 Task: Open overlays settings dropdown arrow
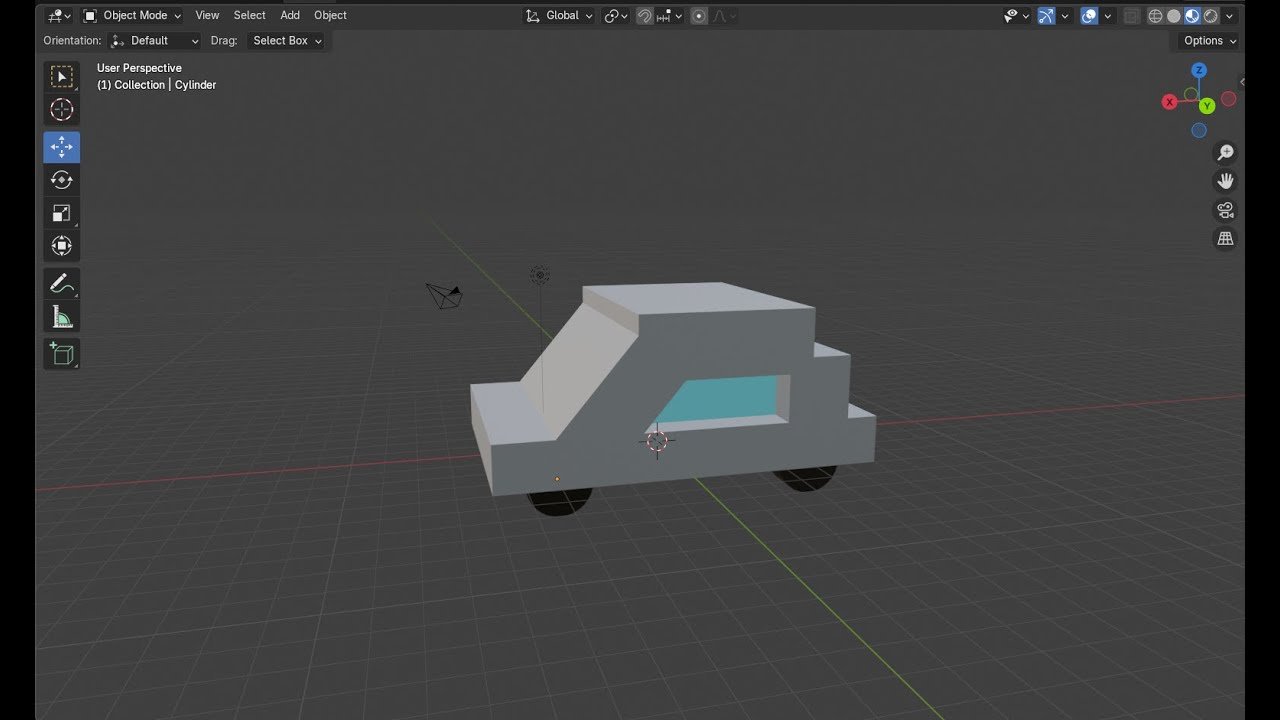tap(1108, 15)
